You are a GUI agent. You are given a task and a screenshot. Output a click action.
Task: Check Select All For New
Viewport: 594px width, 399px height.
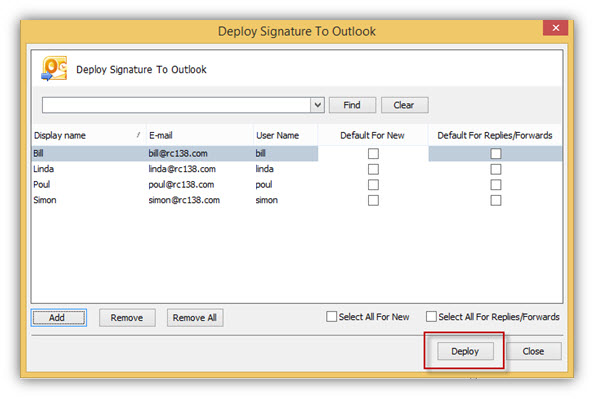click(x=331, y=316)
